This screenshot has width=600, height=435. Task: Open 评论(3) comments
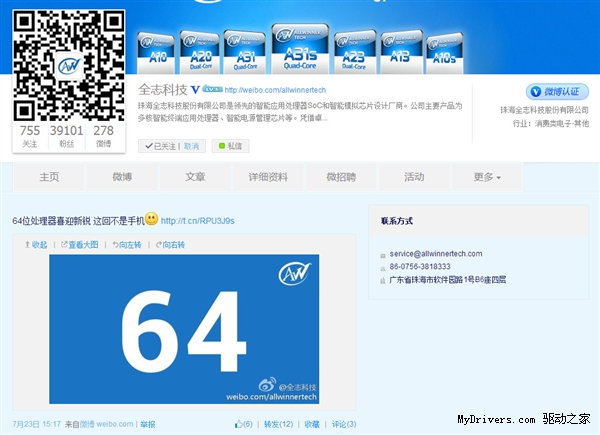tap(344, 424)
